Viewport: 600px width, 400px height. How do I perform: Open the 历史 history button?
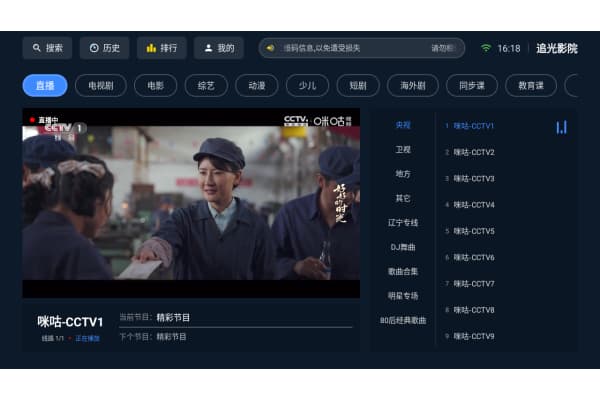pos(104,48)
